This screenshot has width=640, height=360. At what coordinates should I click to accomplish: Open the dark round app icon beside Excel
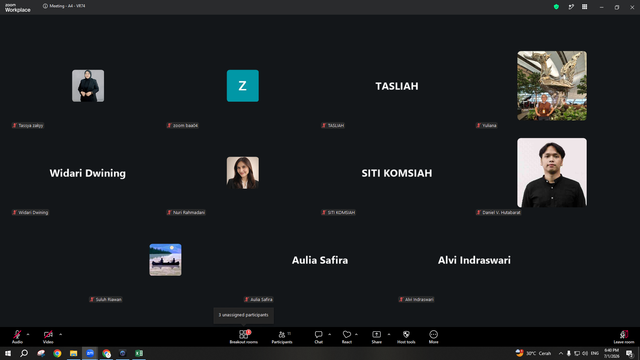(x=122, y=353)
